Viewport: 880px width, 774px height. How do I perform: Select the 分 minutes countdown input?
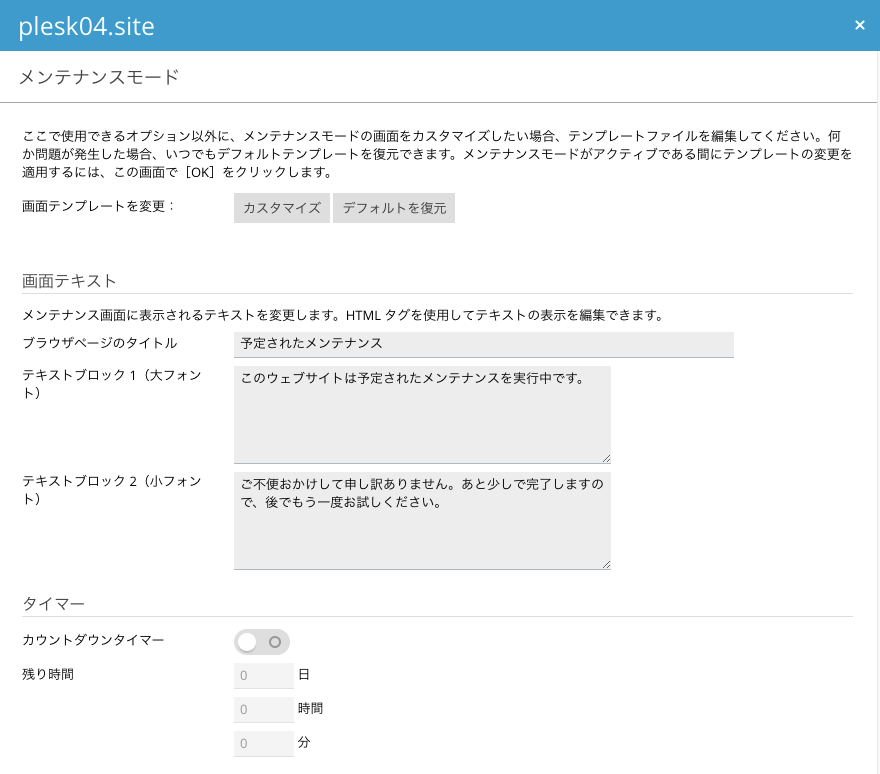(x=263, y=743)
